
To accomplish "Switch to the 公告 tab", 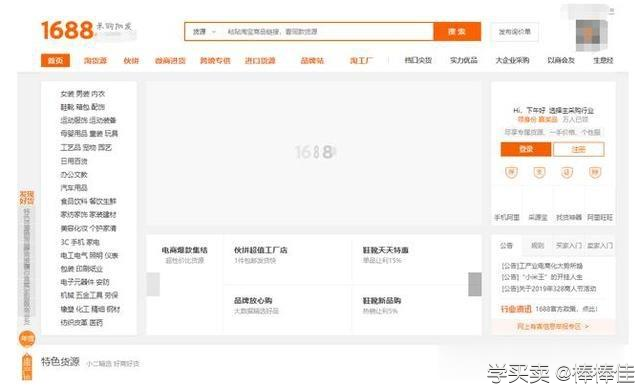I will (x=507, y=245).
